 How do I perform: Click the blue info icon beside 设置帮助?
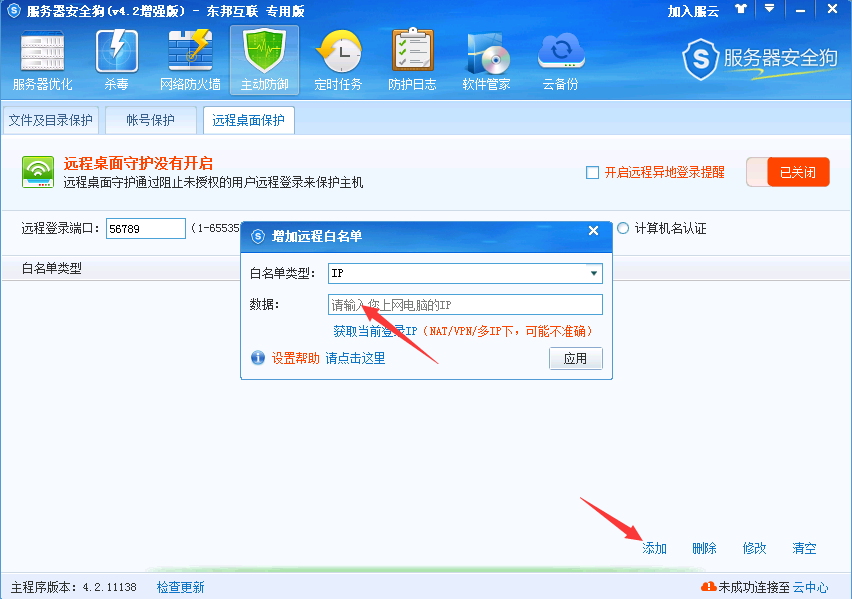click(258, 358)
